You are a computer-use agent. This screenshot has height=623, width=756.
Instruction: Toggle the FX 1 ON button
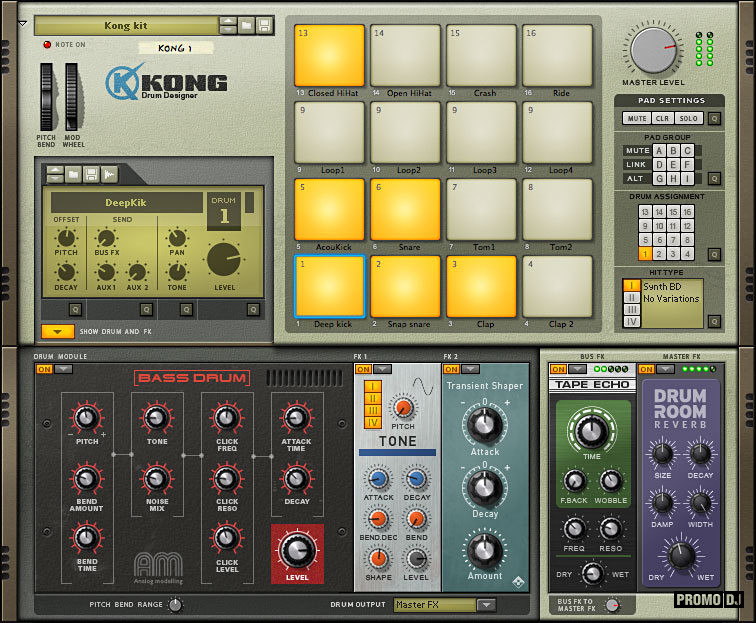(363, 369)
